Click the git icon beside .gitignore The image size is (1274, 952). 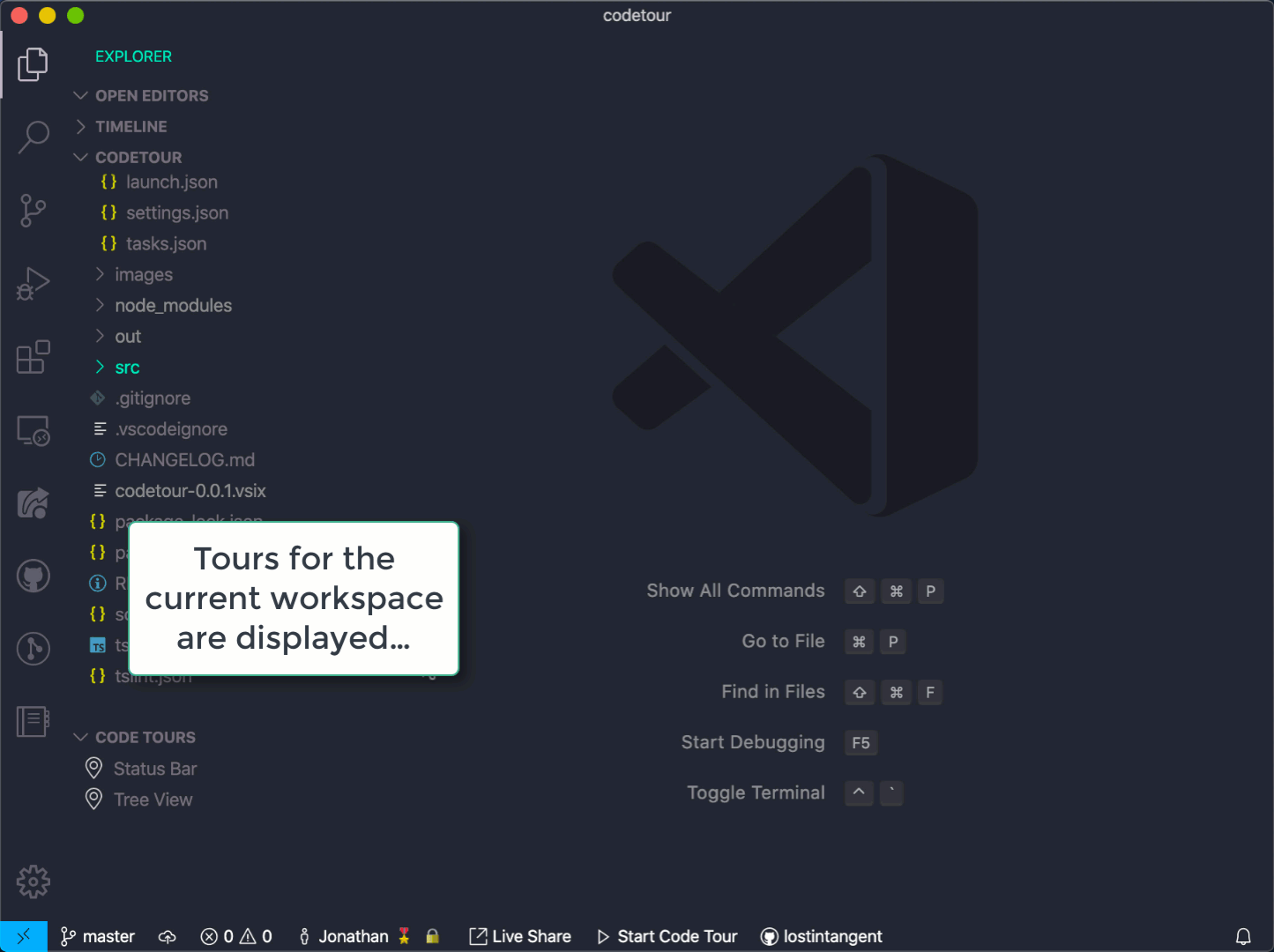point(98,398)
